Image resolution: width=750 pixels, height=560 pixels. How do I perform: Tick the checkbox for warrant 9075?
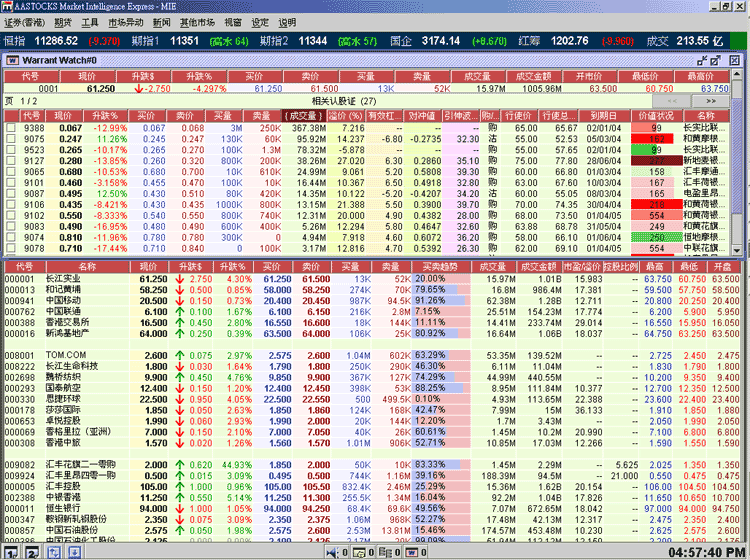pos(11,139)
